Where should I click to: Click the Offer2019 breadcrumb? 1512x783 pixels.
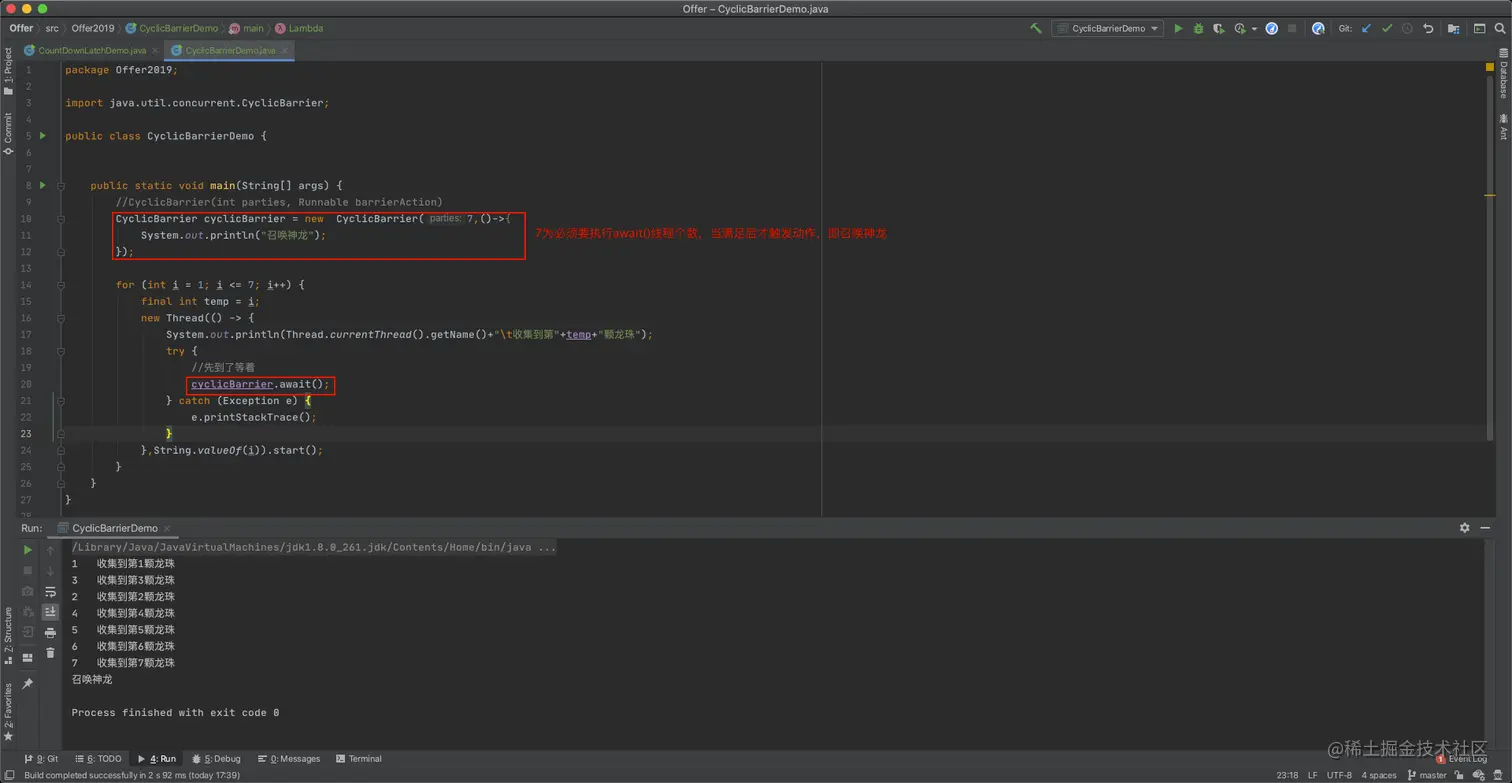click(93, 28)
